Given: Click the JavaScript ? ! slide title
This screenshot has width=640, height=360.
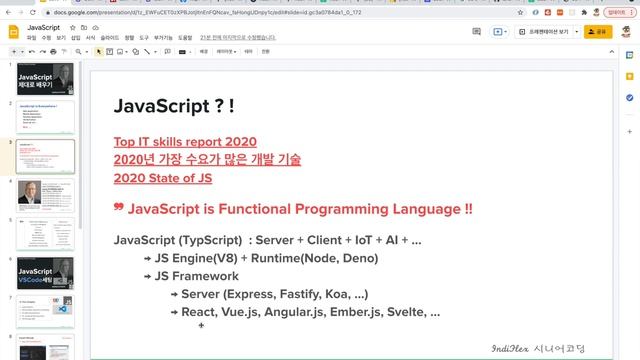Looking at the screenshot, I should (x=174, y=106).
